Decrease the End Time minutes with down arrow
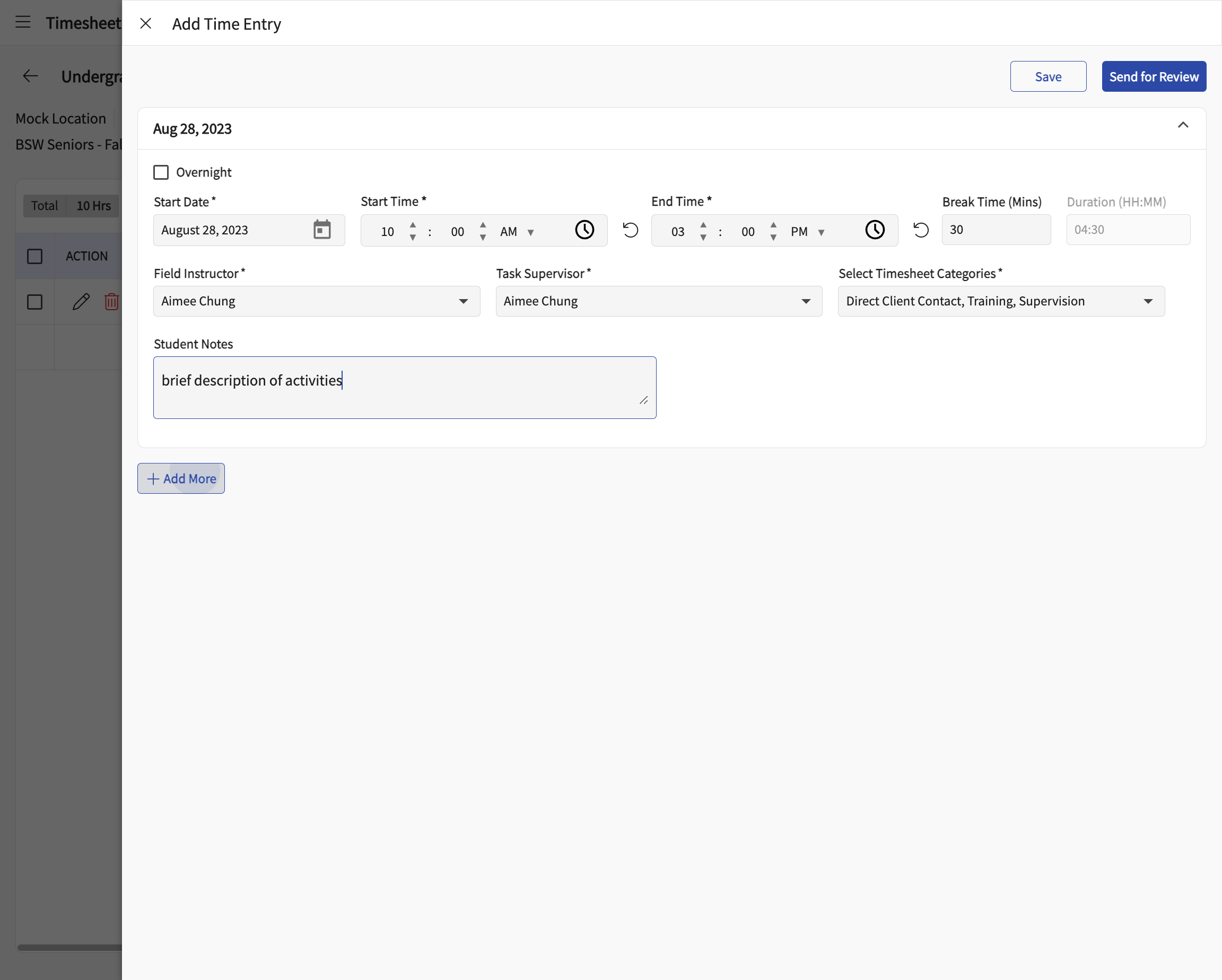Image resolution: width=1222 pixels, height=980 pixels. click(x=774, y=238)
